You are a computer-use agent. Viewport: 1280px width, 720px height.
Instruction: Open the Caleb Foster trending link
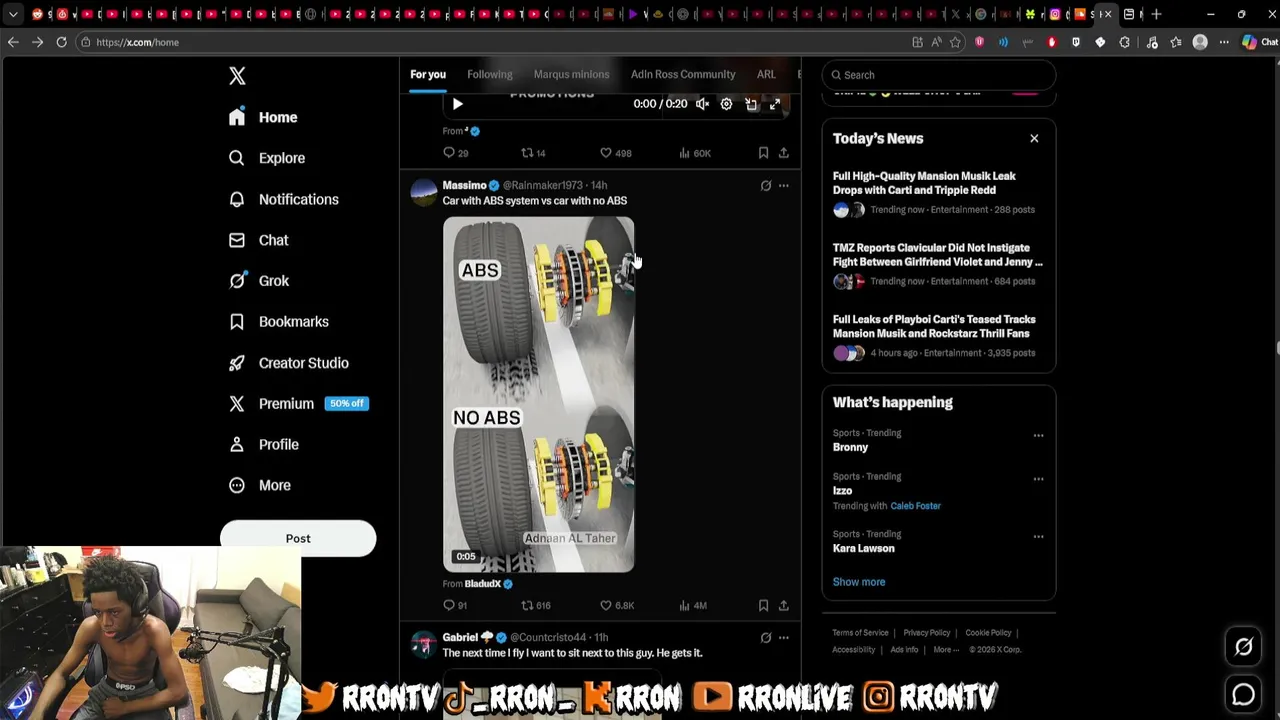[x=915, y=506]
